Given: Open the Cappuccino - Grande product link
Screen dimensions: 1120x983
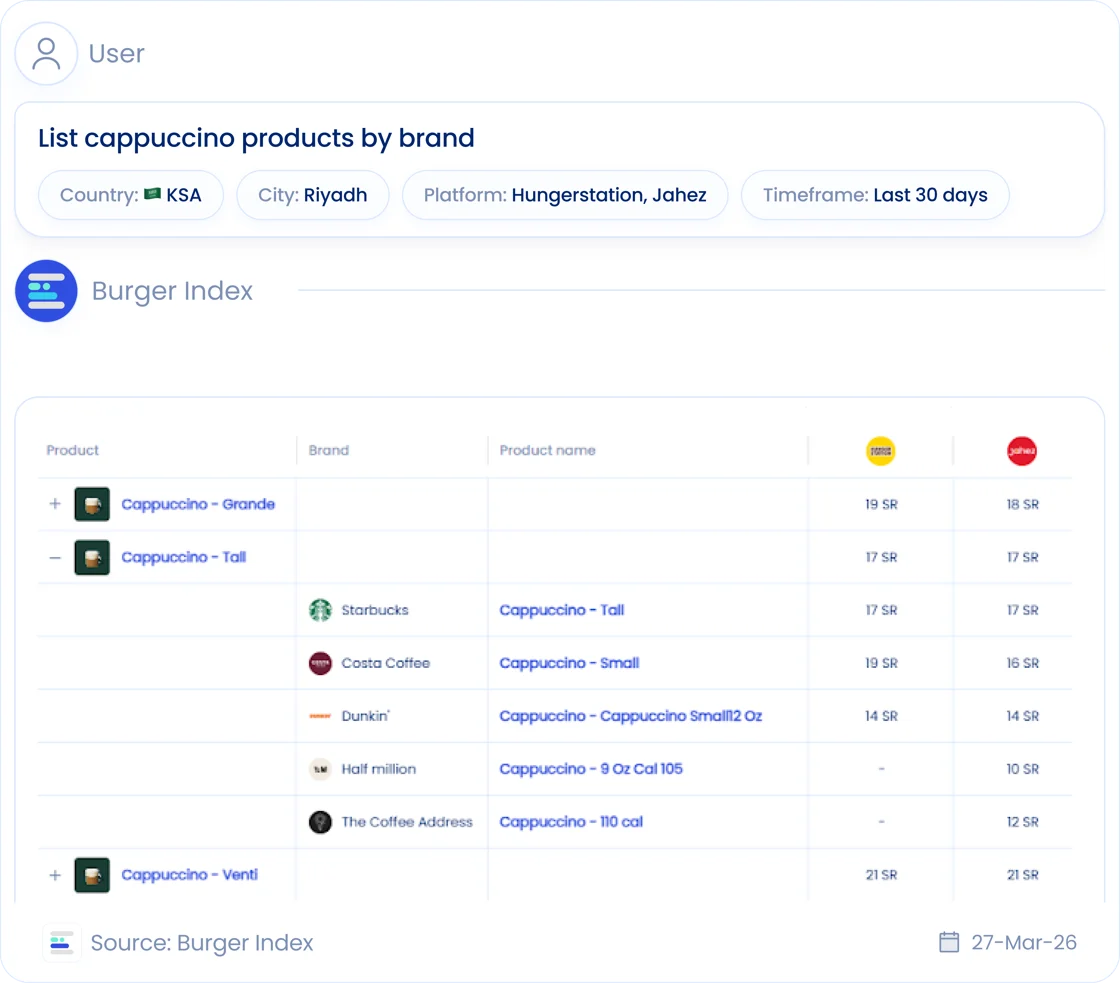Looking at the screenshot, I should [x=198, y=504].
